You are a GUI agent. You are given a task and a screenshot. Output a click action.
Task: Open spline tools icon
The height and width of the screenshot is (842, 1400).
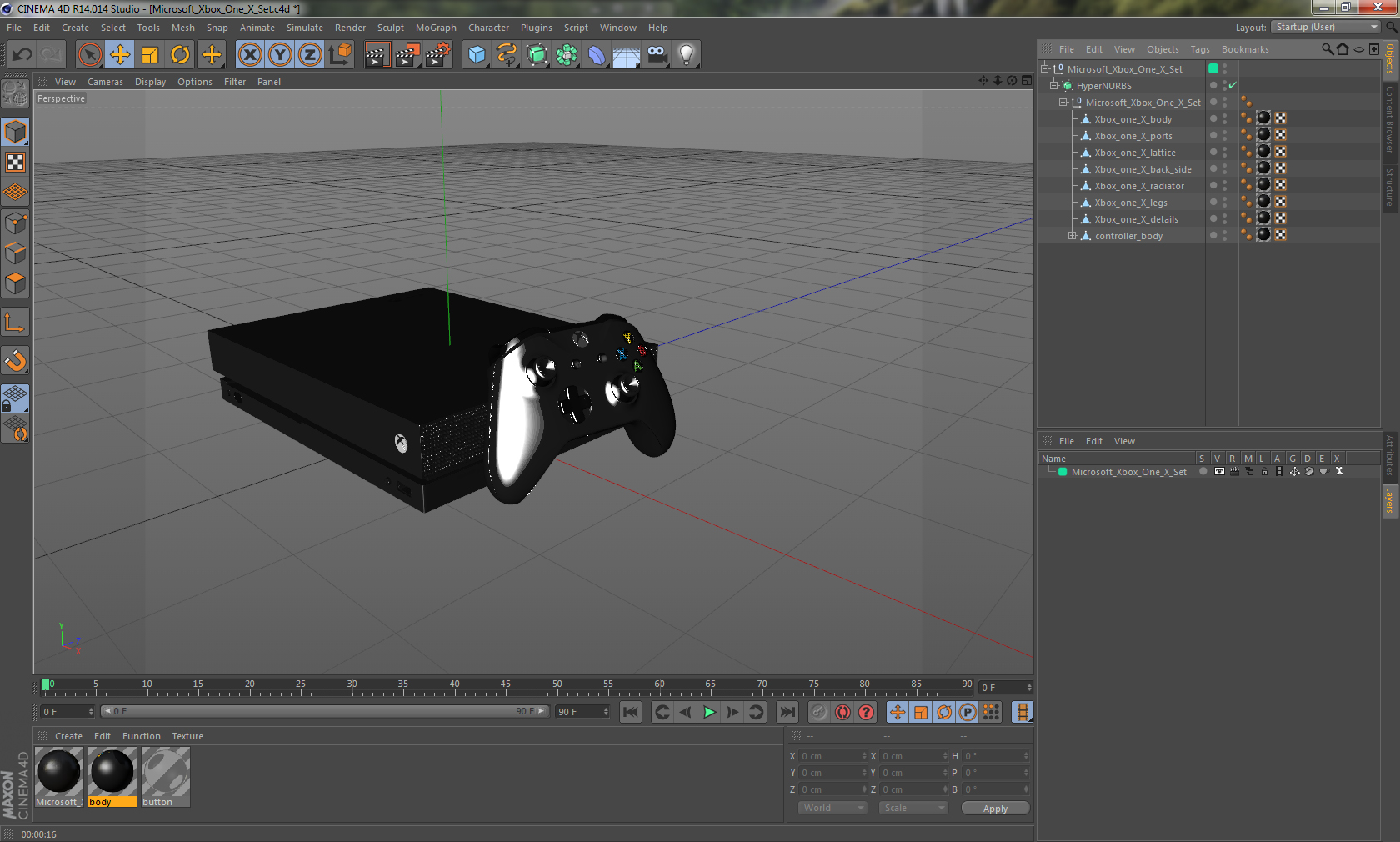click(507, 55)
